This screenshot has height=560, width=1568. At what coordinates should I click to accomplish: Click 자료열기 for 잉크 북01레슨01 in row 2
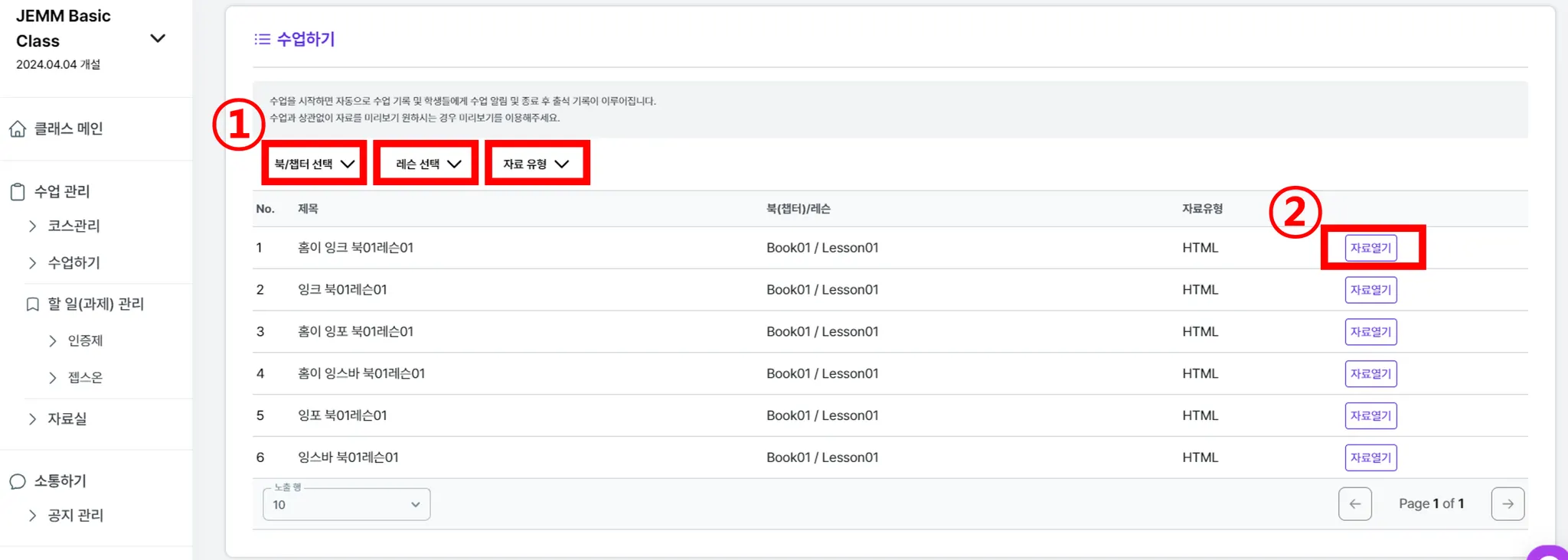click(x=1371, y=290)
